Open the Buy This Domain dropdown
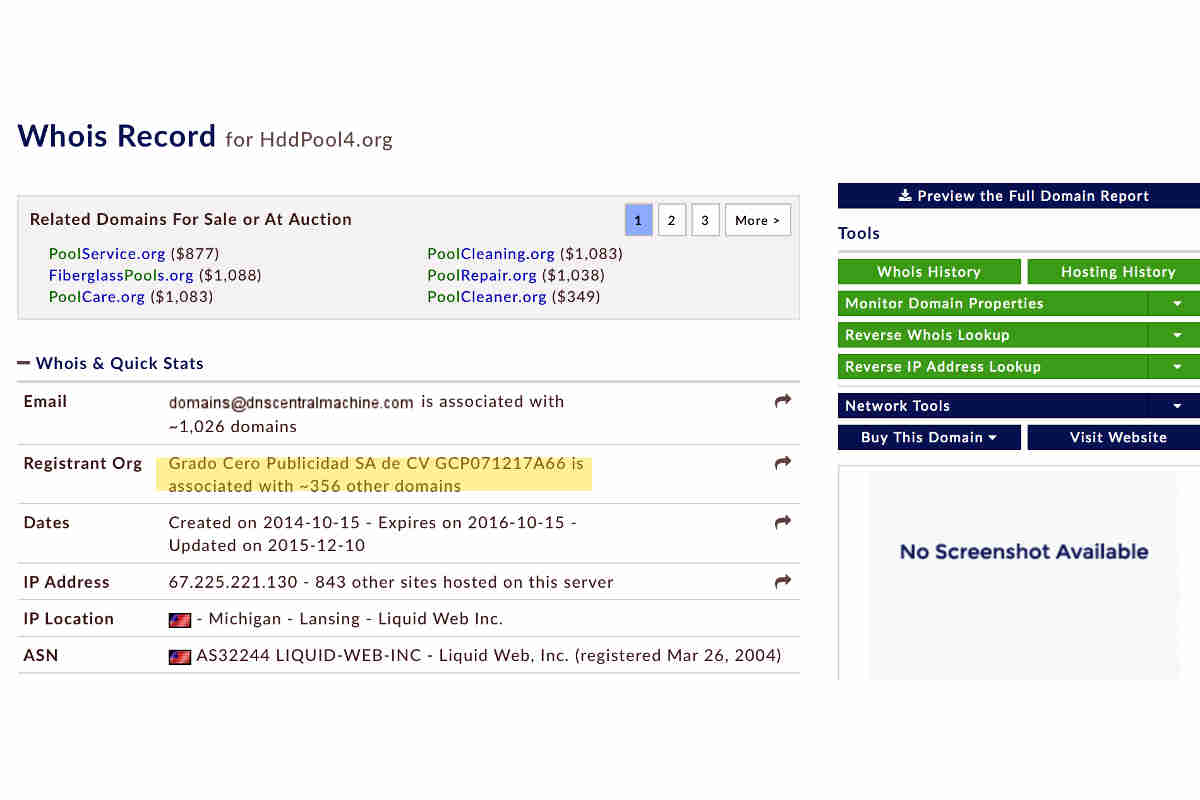This screenshot has height=800, width=1200. click(x=929, y=437)
